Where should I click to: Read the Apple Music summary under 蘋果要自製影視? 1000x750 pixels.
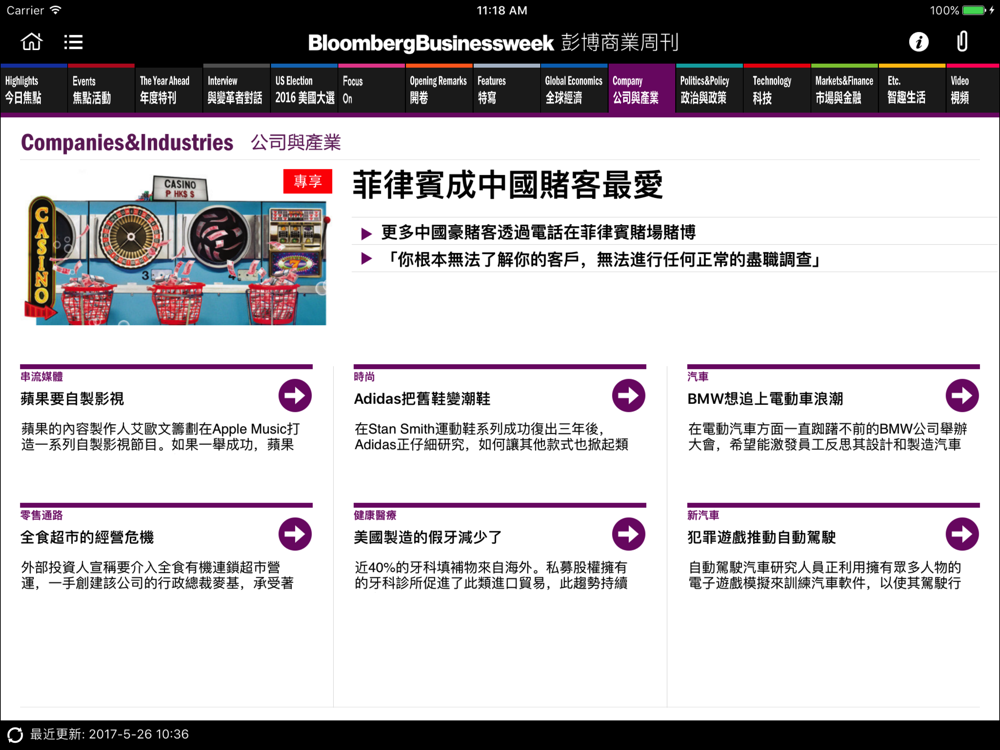pyautogui.click(x=160, y=437)
